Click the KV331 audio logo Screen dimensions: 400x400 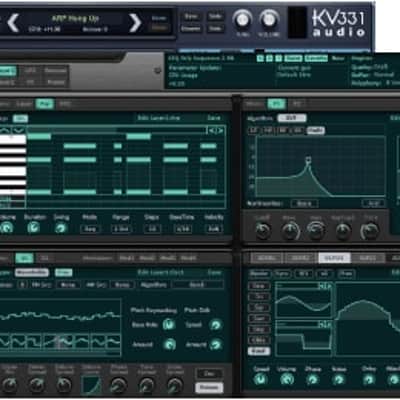click(x=338, y=23)
